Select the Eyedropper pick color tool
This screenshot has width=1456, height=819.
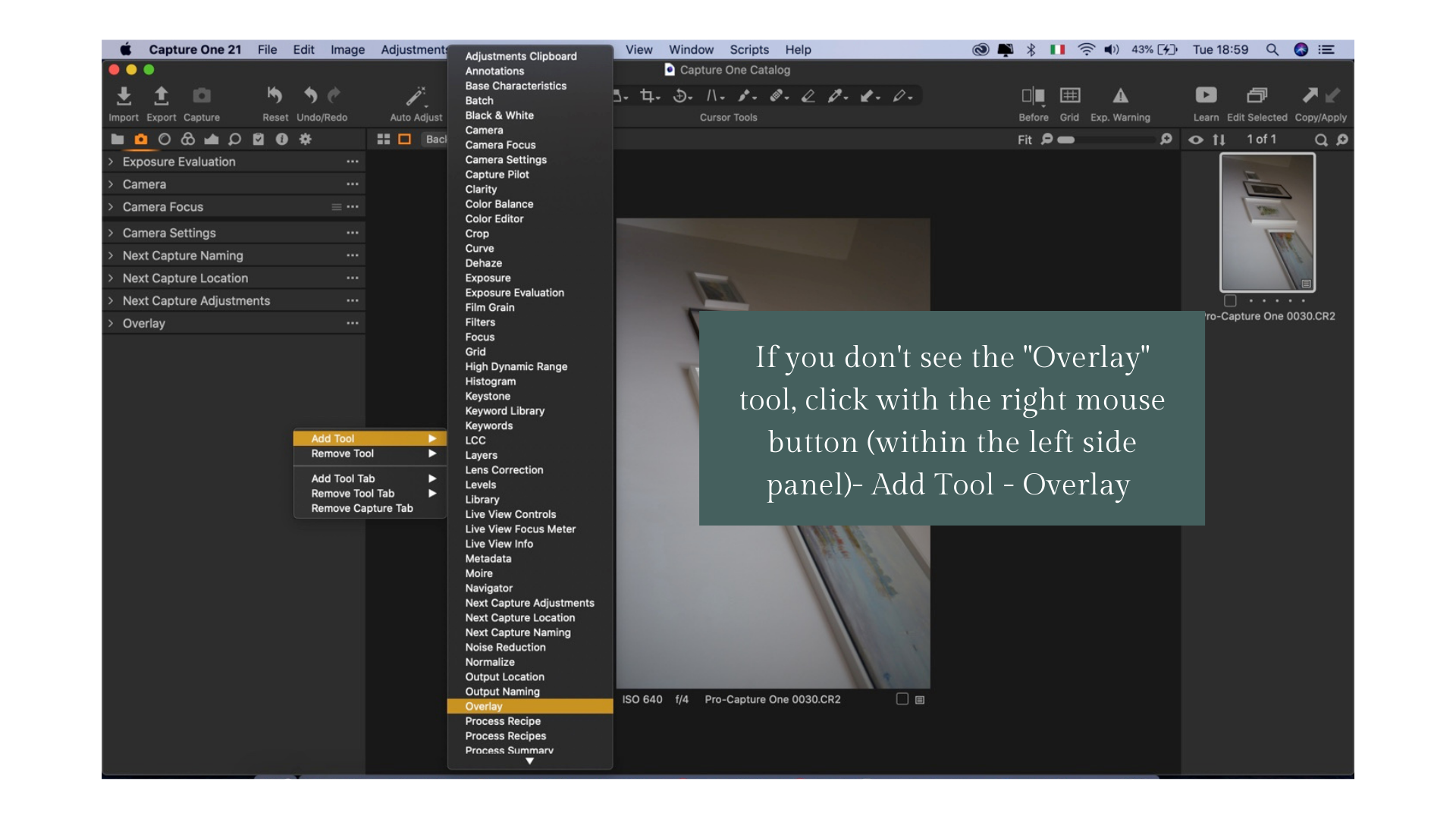pyautogui.click(x=834, y=96)
